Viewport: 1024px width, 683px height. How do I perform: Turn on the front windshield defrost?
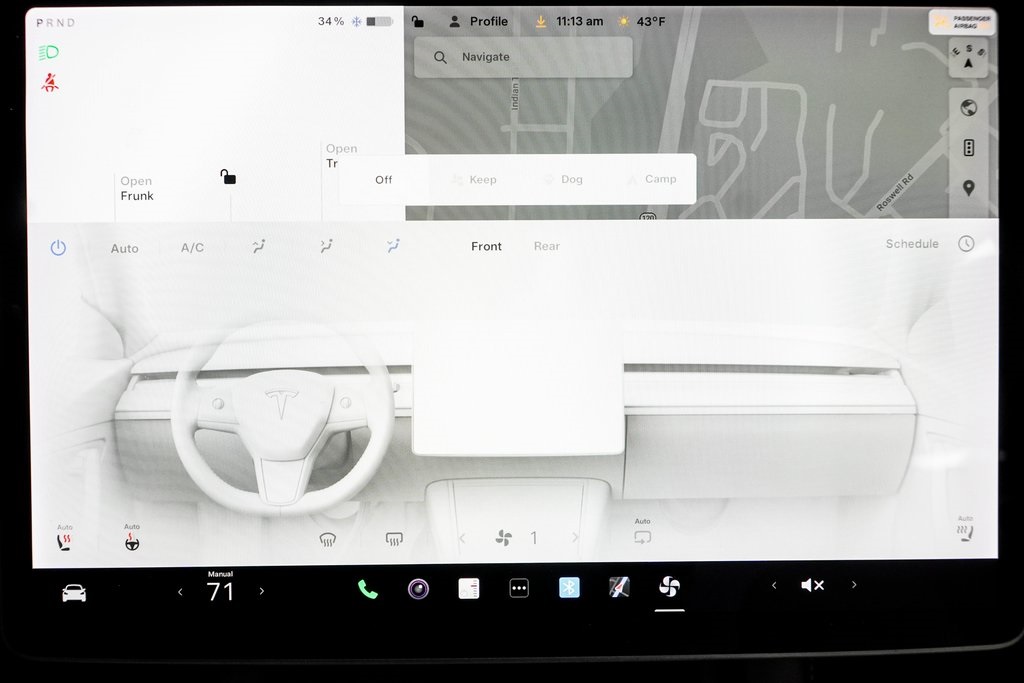pyautogui.click(x=327, y=539)
